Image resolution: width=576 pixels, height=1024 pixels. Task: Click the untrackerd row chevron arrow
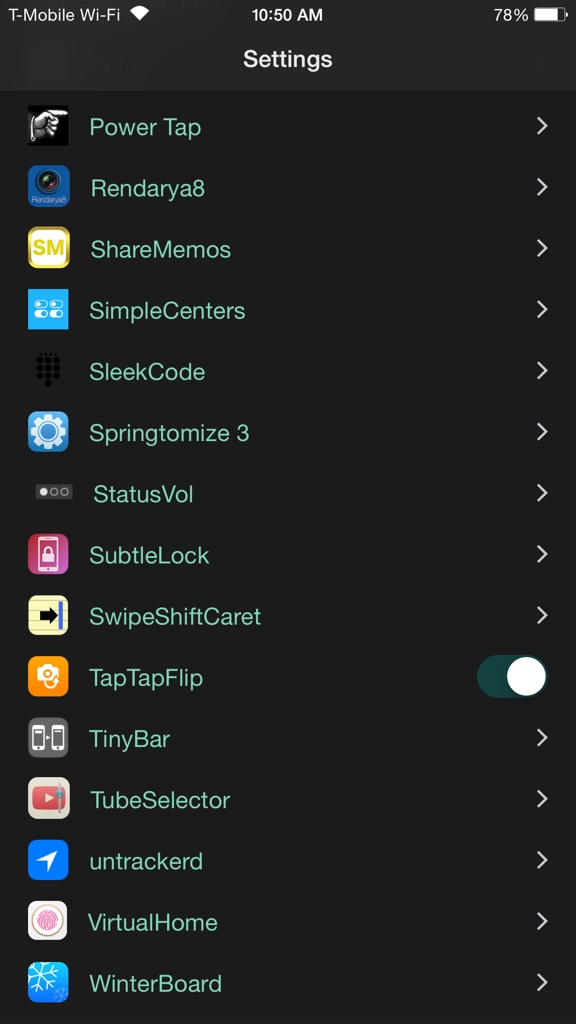541,860
